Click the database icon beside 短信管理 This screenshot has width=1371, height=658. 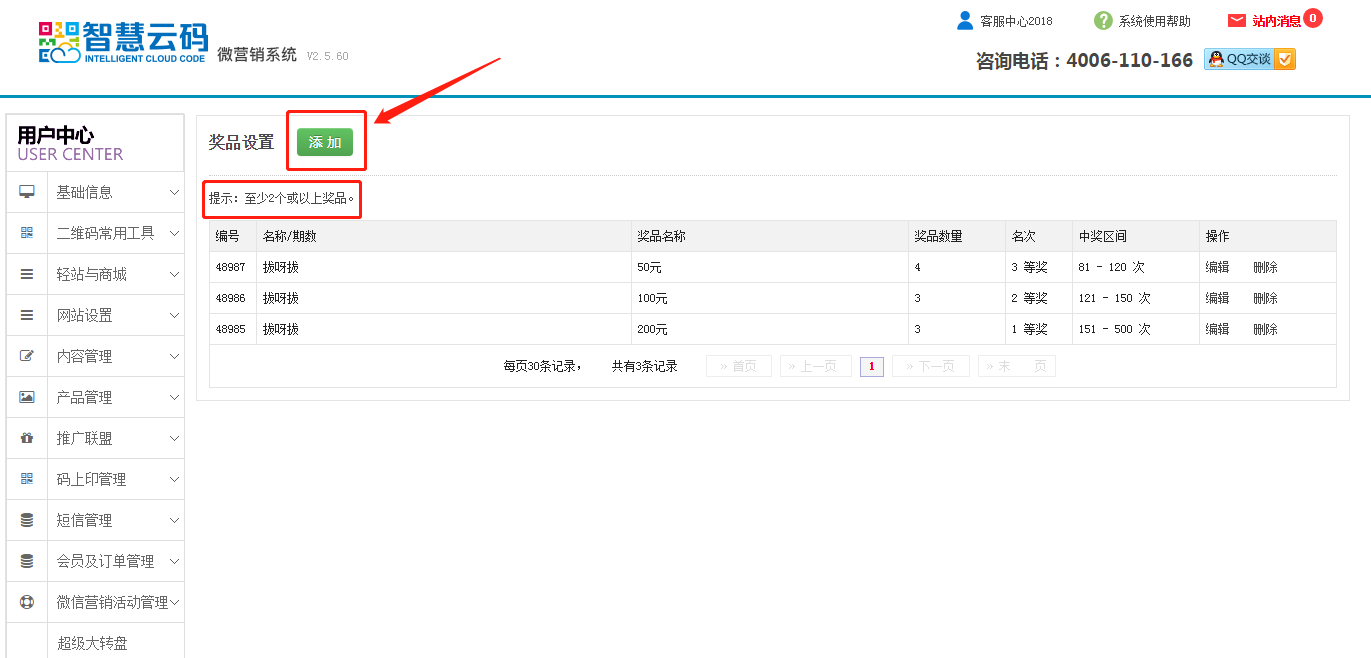[x=27, y=520]
